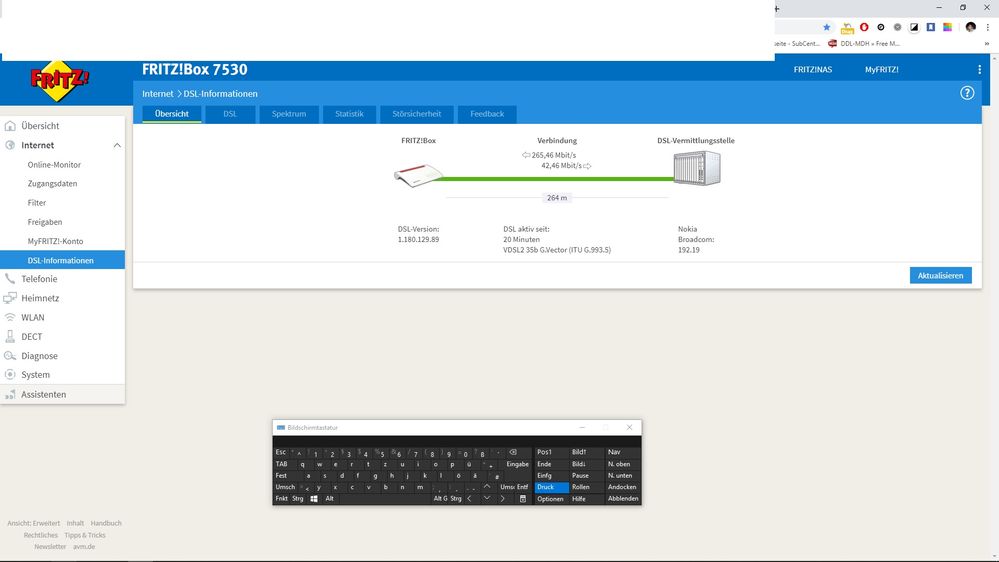Click the Assistenten wizard icon
The image size is (999, 562).
(10, 394)
